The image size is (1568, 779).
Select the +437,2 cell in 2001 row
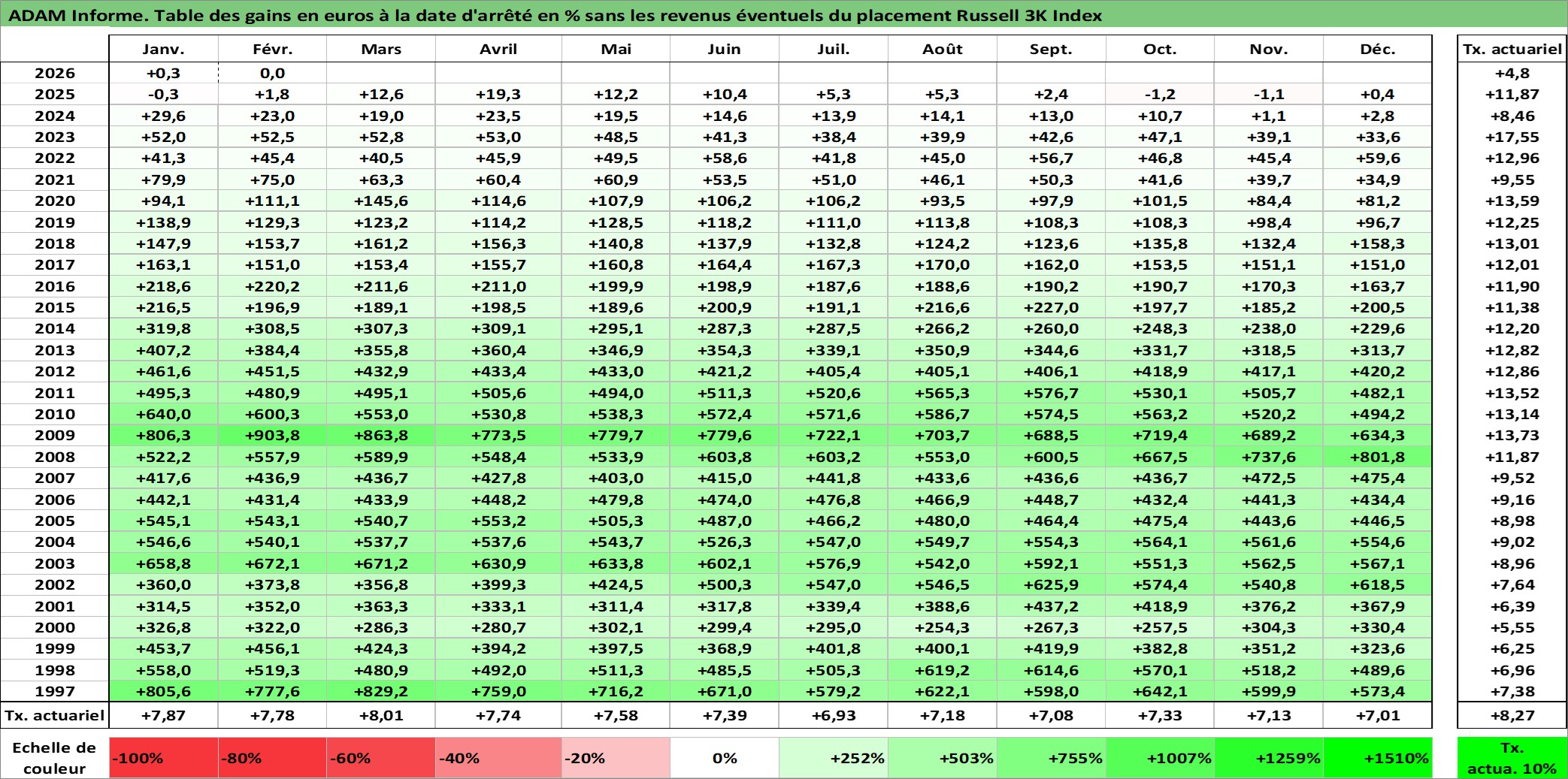click(1052, 606)
